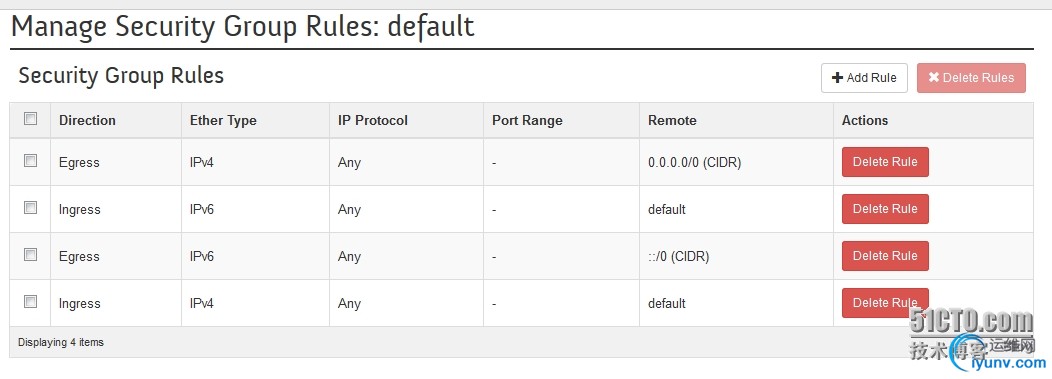Select the Egress IPv6 rule checkbox
Viewport: 1052px width, 379px height.
30,254
